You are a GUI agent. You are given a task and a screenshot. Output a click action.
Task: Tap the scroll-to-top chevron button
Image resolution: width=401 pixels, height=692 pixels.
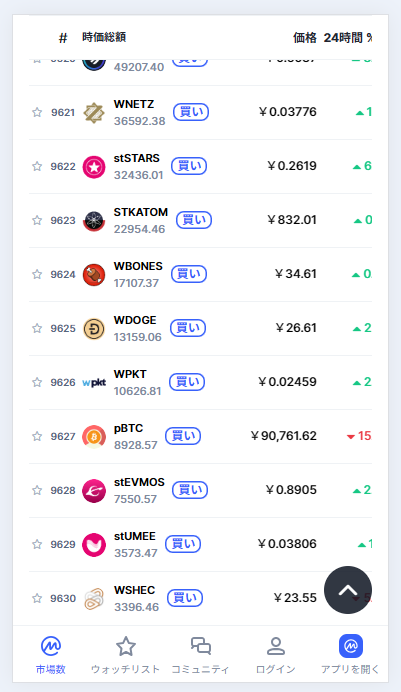[x=348, y=590]
